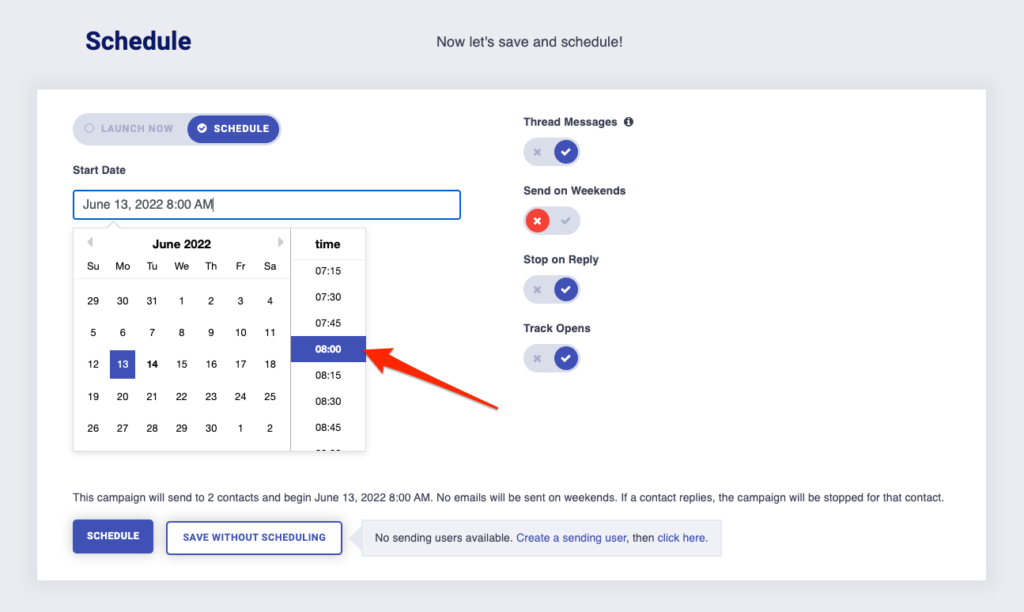Select June 28 in the calendar
This screenshot has width=1024, height=612.
(152, 428)
